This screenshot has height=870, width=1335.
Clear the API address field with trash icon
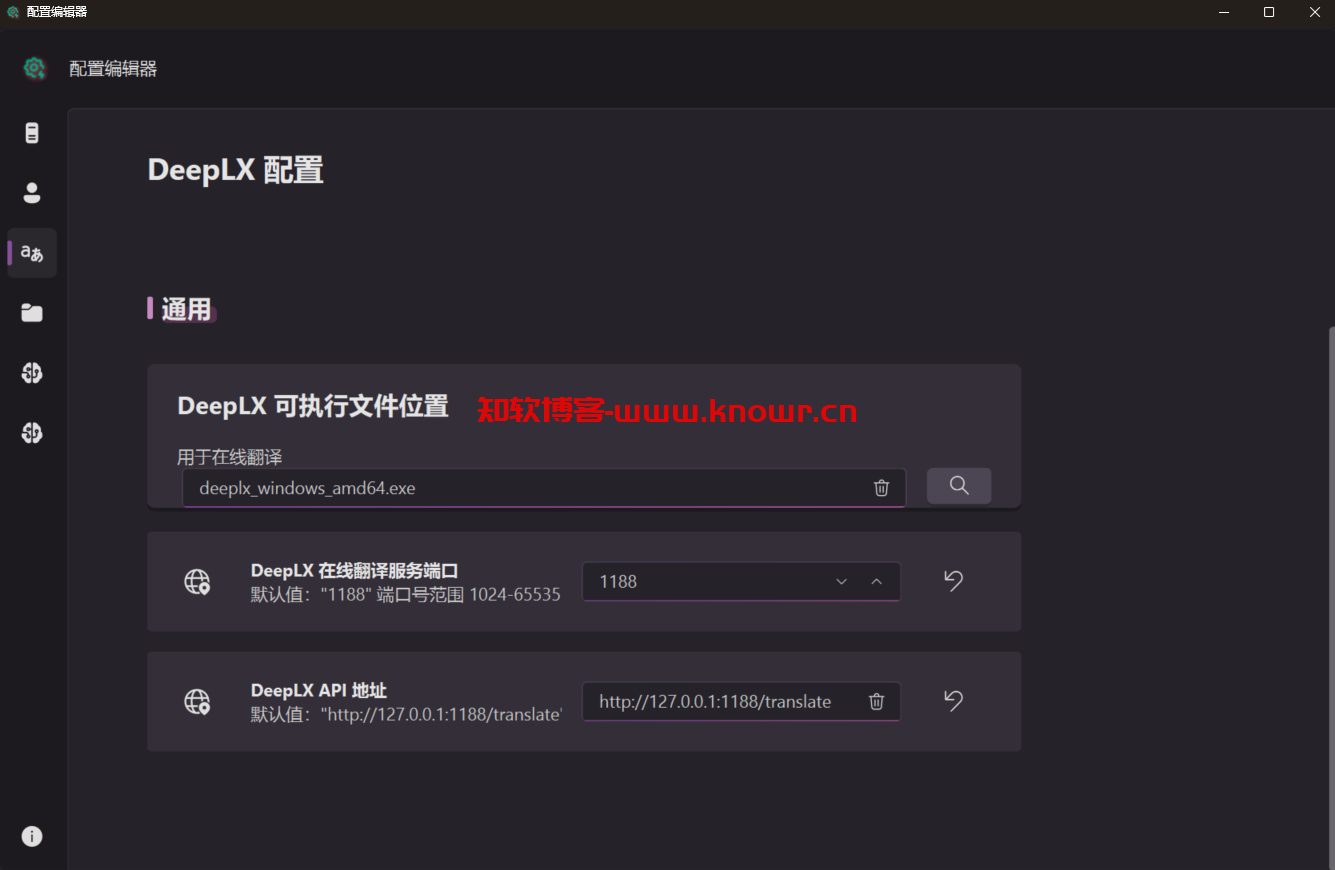pyautogui.click(x=876, y=702)
